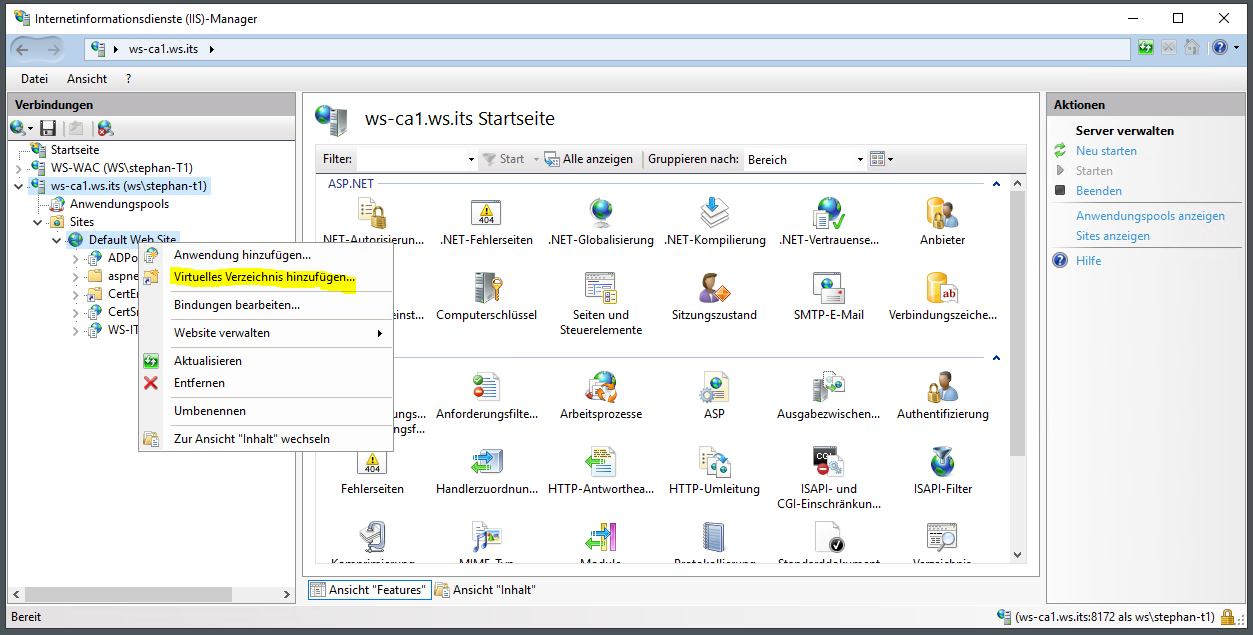Open the Handlerzuordnungen feature icon

(x=487, y=462)
